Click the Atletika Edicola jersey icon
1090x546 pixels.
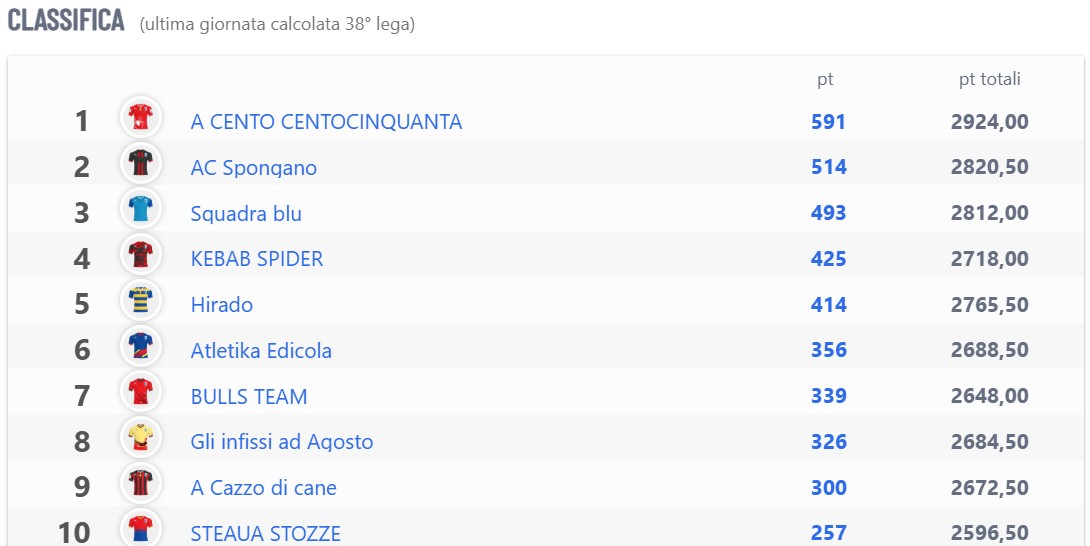point(140,346)
